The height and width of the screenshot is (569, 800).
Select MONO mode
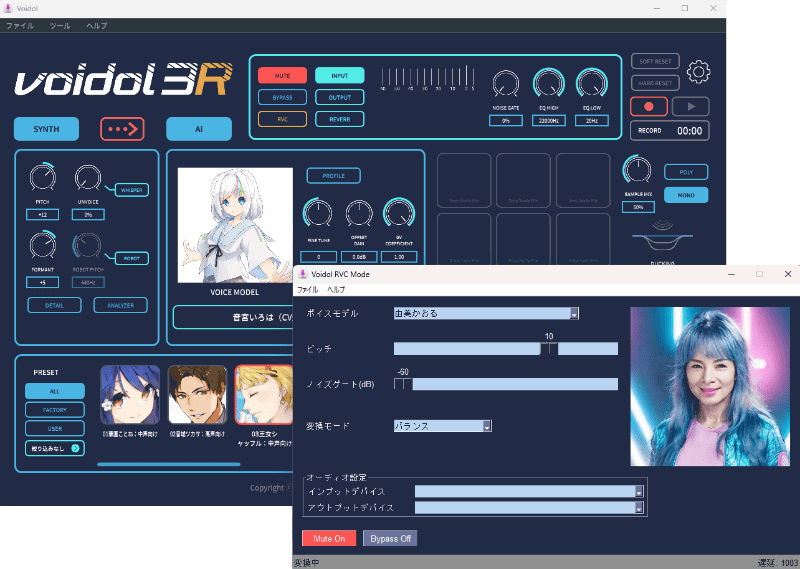pos(686,195)
